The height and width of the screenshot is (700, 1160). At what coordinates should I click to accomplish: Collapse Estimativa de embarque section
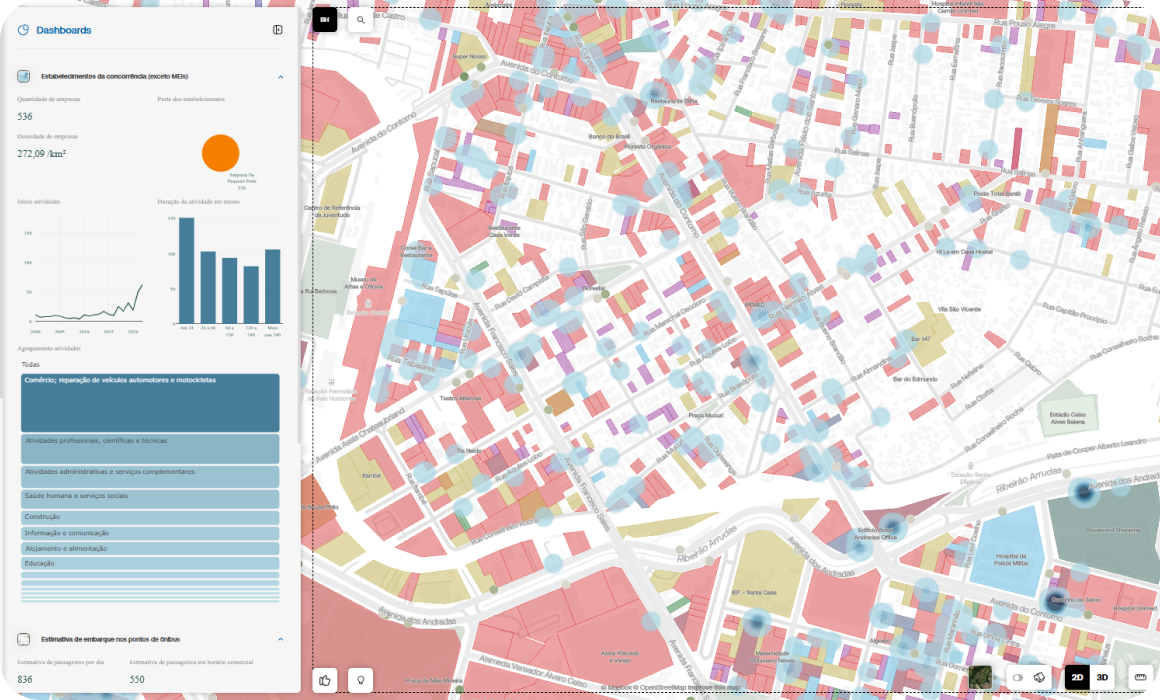point(280,639)
